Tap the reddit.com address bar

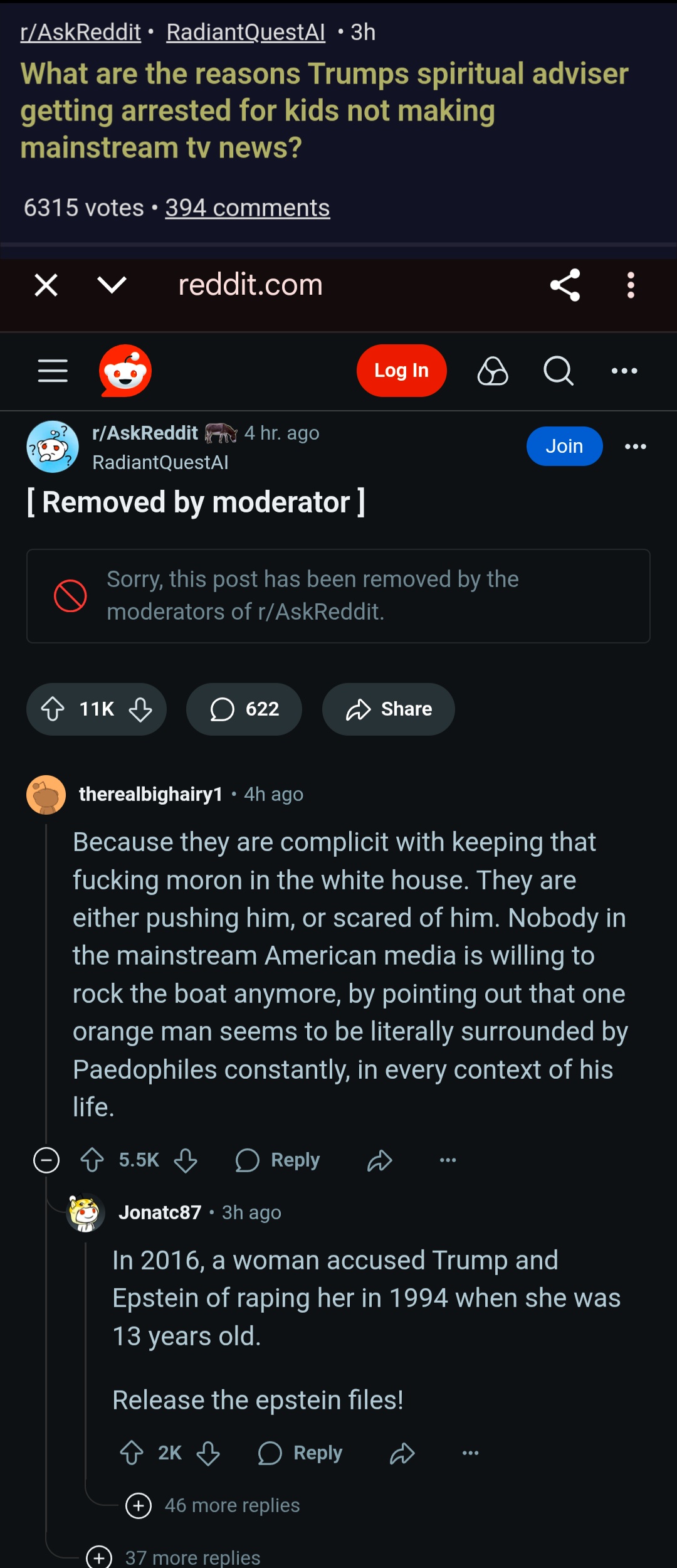click(x=250, y=285)
